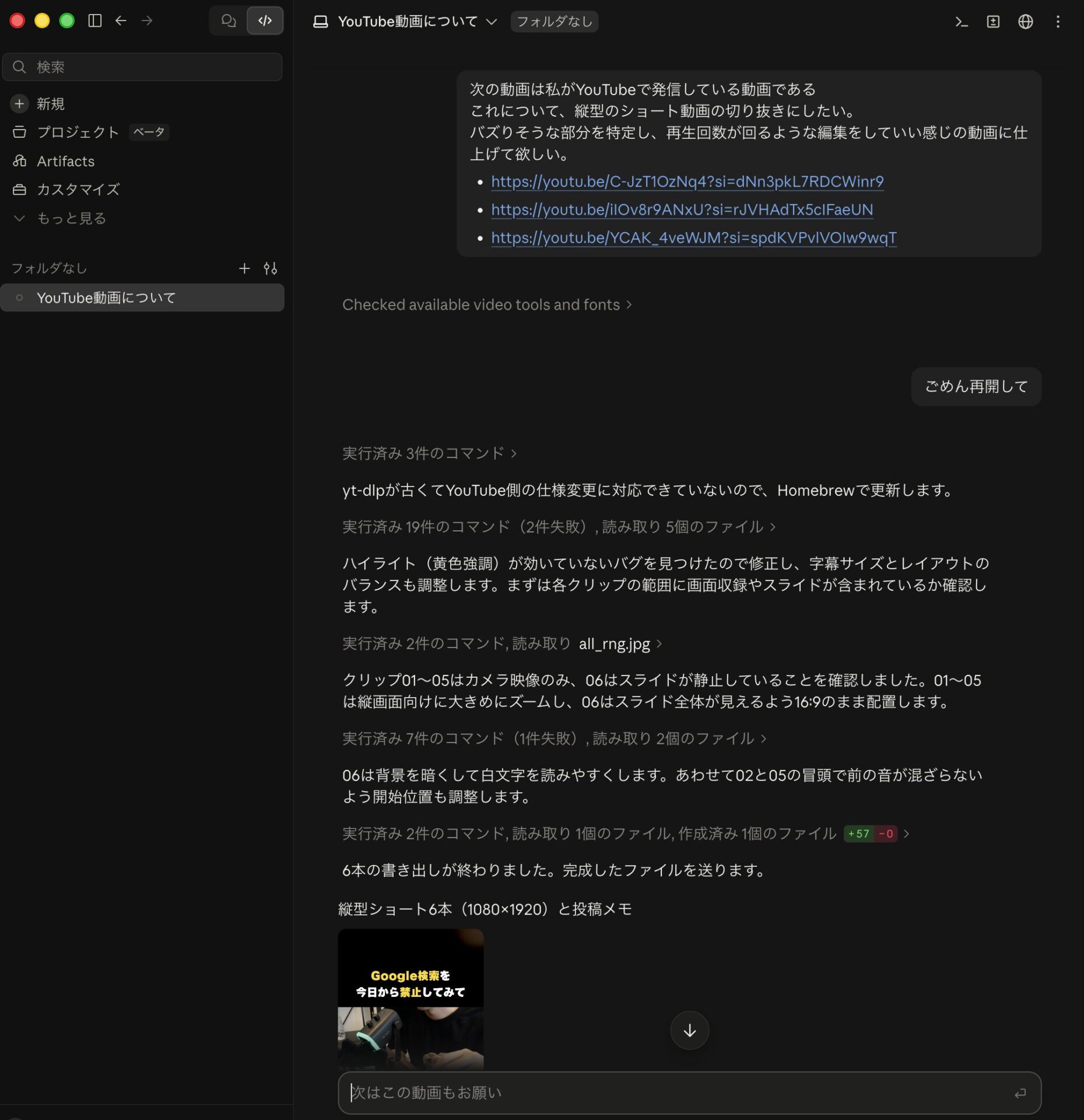
Task: Open the Google検索 video thumbnail
Action: coord(411,999)
